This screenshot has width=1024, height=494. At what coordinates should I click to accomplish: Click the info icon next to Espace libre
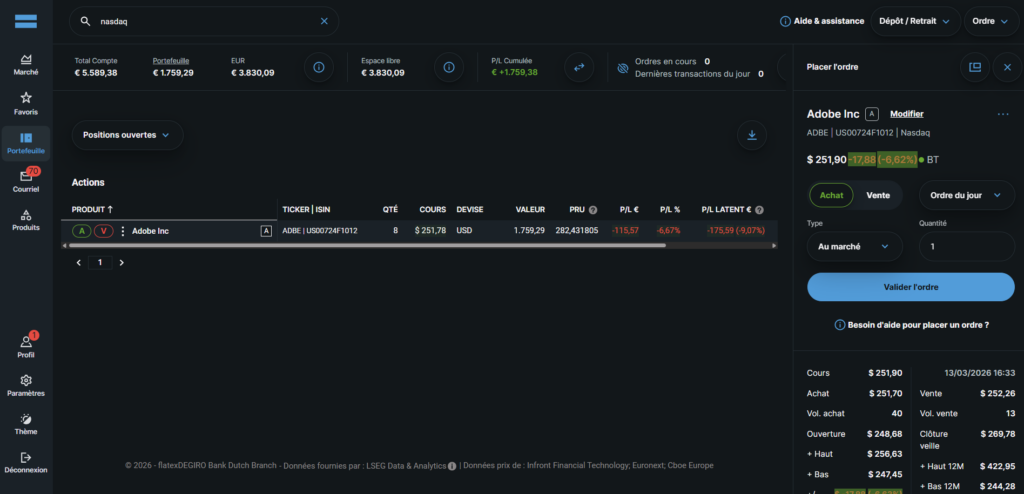click(448, 67)
